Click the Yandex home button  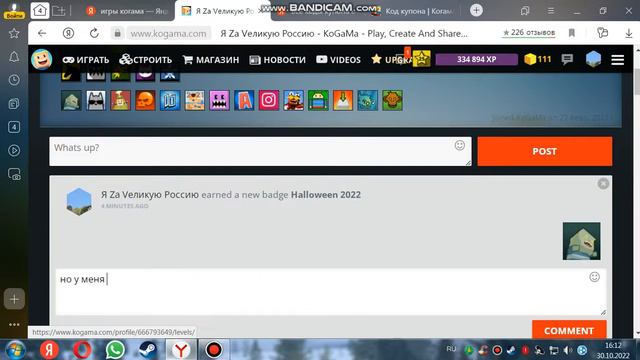tap(68, 33)
